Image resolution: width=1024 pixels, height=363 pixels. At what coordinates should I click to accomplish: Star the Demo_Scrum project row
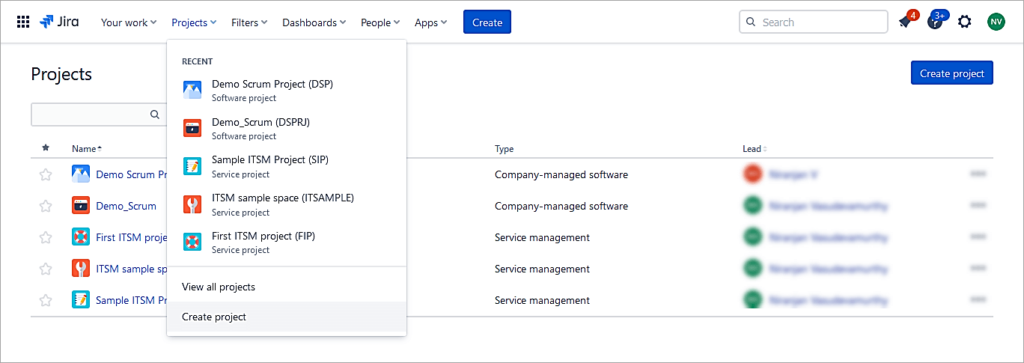(x=46, y=206)
